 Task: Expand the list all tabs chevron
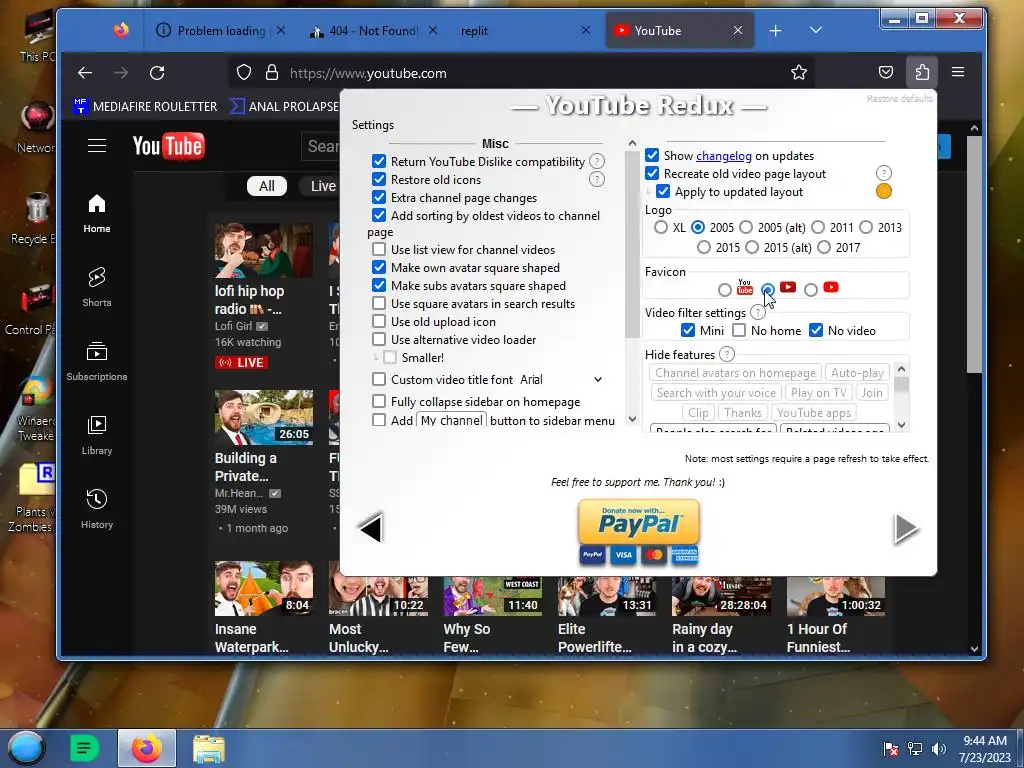[816, 30]
